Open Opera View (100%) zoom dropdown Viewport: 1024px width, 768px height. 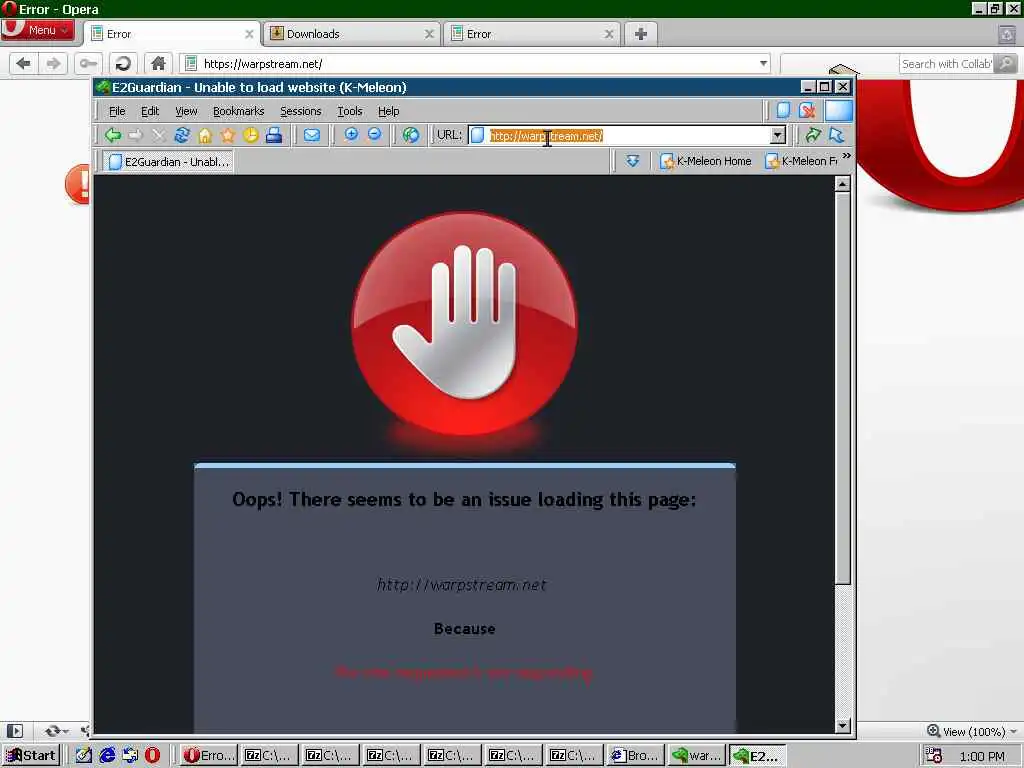point(972,731)
